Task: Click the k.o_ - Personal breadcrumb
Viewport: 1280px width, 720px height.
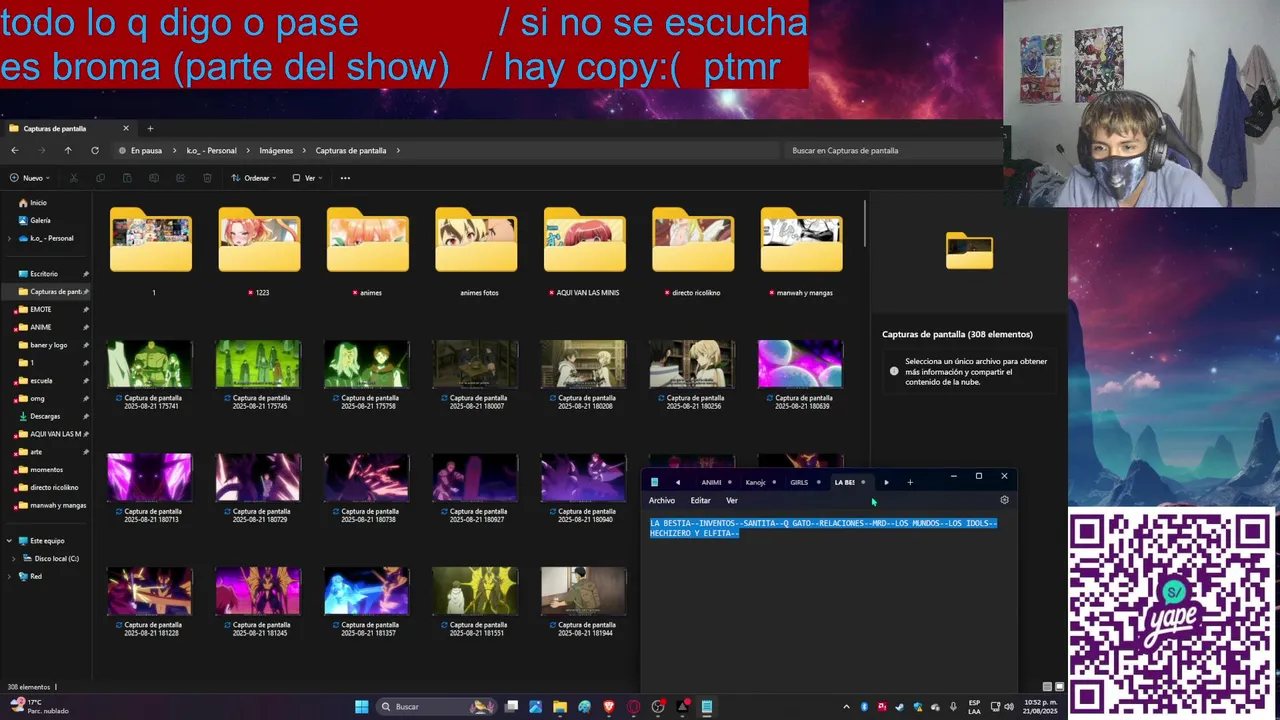Action: (212, 151)
